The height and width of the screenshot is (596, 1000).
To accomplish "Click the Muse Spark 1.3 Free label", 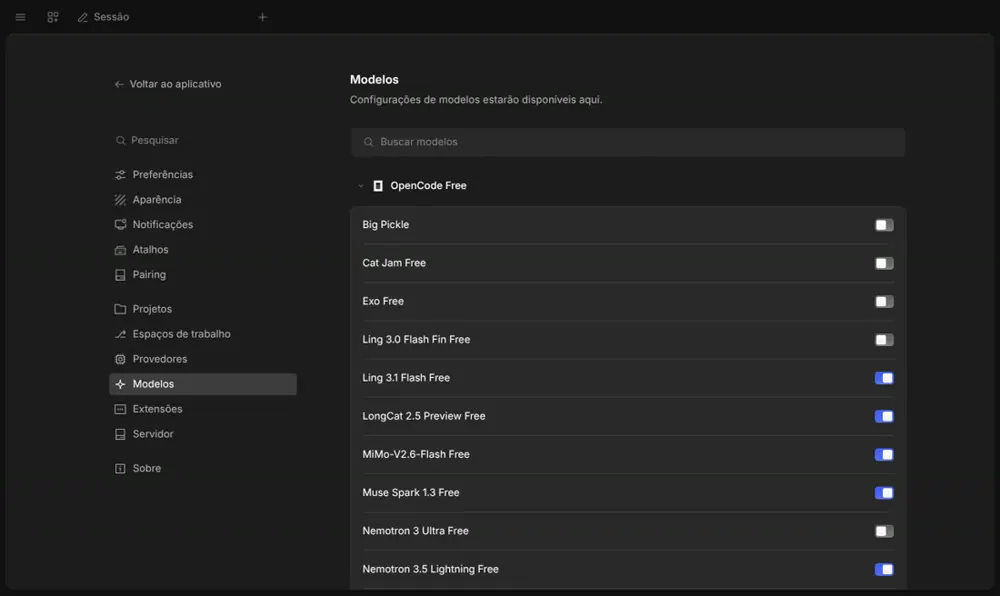I will (x=411, y=493).
